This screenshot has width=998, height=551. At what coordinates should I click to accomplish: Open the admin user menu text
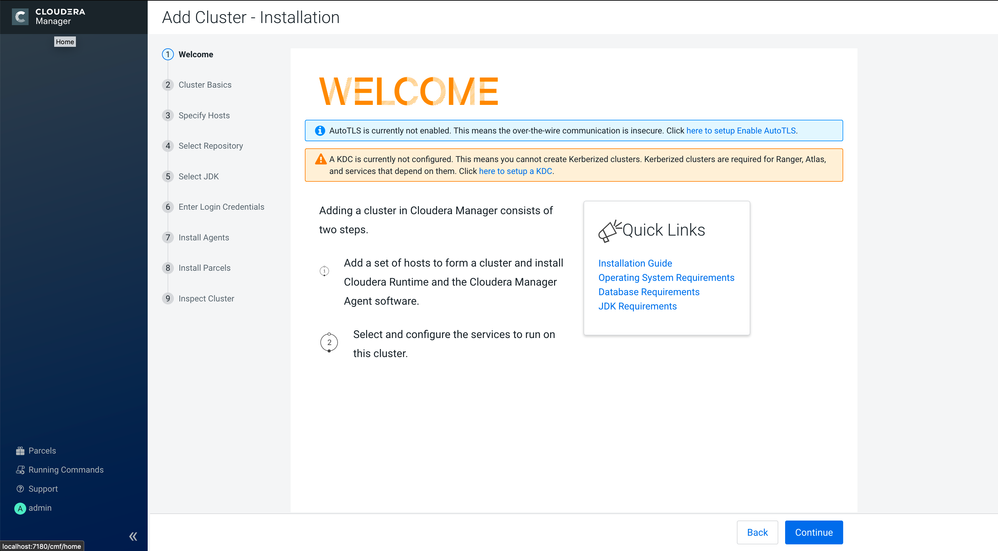point(40,508)
